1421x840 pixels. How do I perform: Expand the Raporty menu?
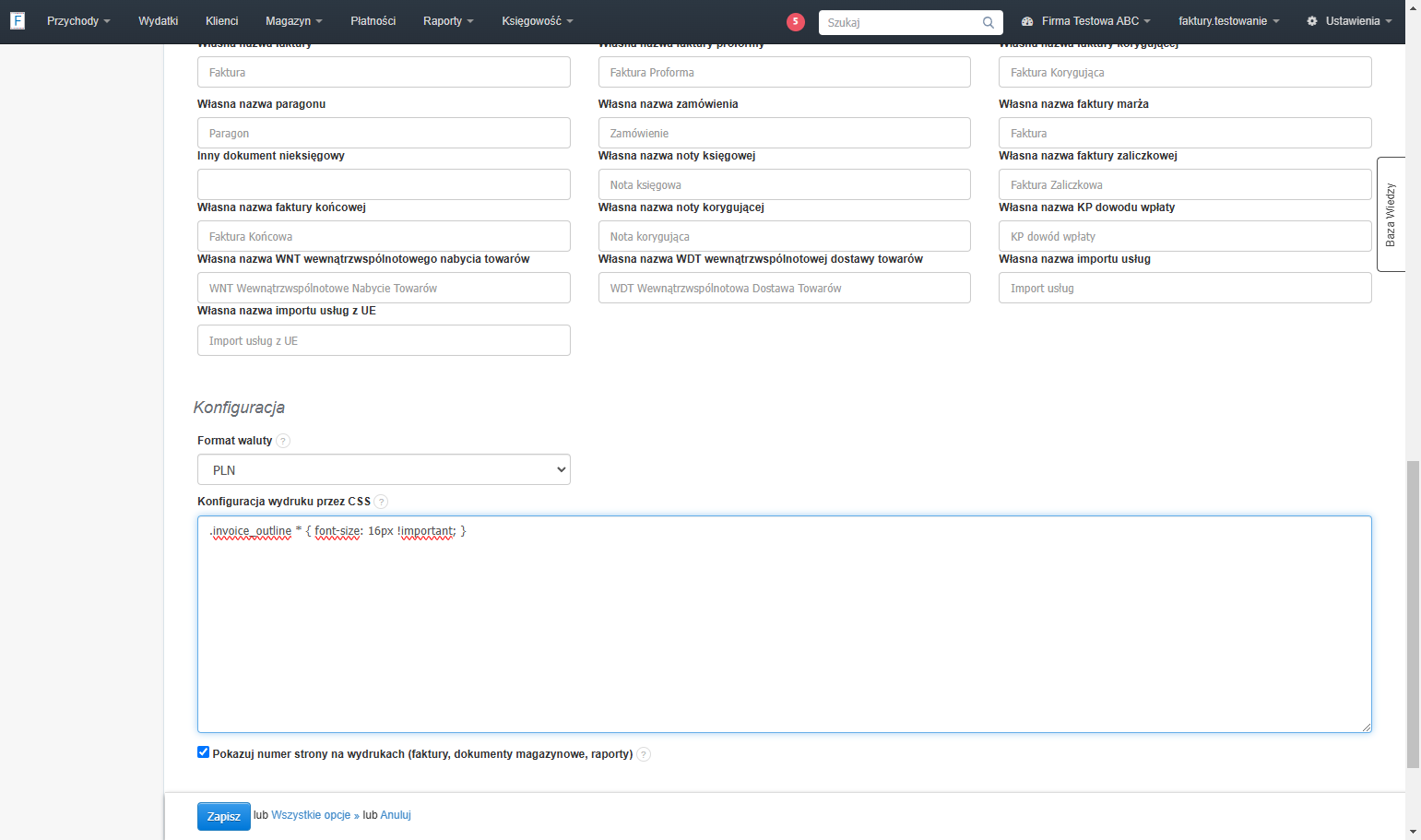(x=448, y=21)
